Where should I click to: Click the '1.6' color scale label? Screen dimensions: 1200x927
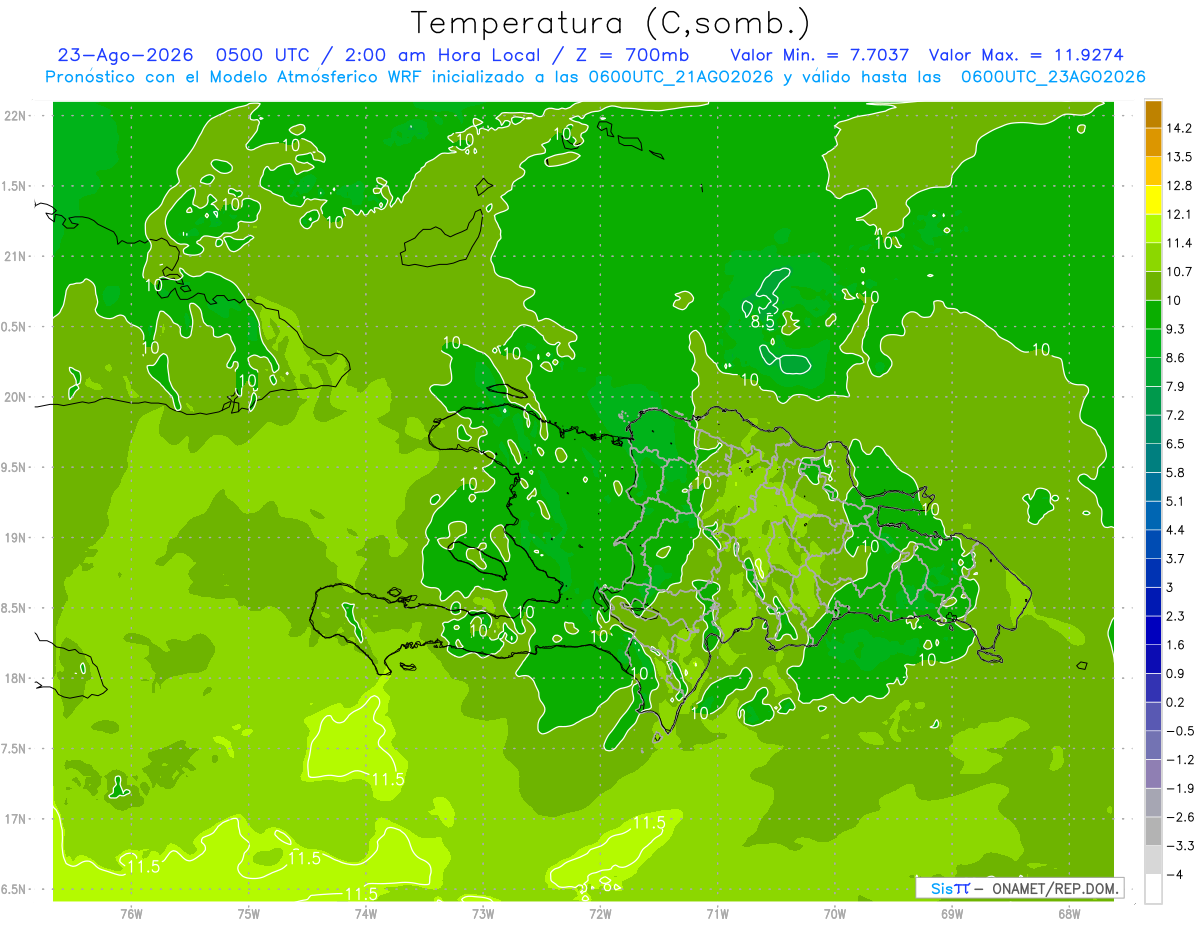pos(1176,644)
